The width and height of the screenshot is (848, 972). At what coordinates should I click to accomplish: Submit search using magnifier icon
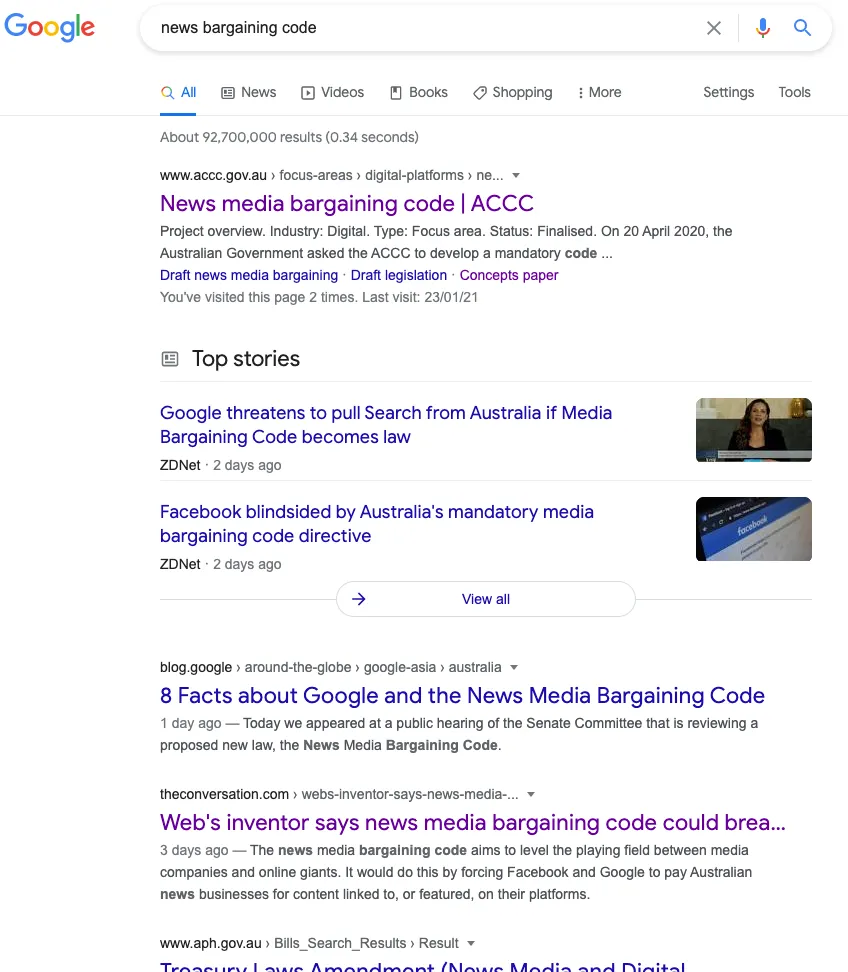pyautogui.click(x=802, y=27)
